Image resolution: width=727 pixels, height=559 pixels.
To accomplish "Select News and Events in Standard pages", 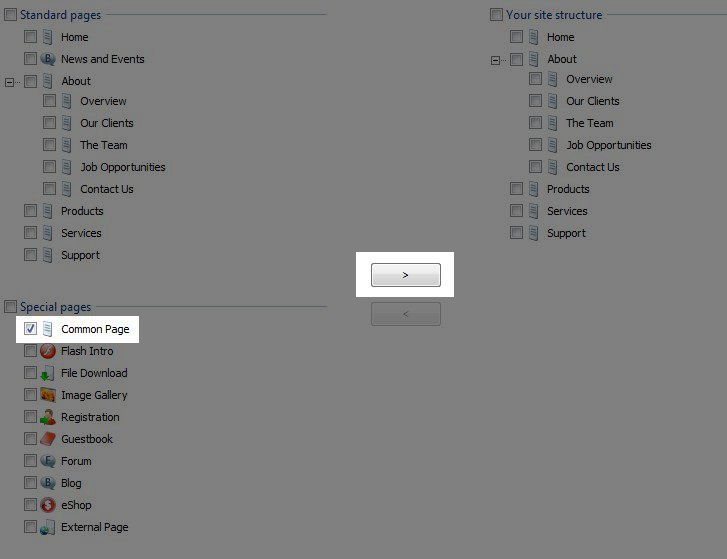I will [x=102, y=59].
